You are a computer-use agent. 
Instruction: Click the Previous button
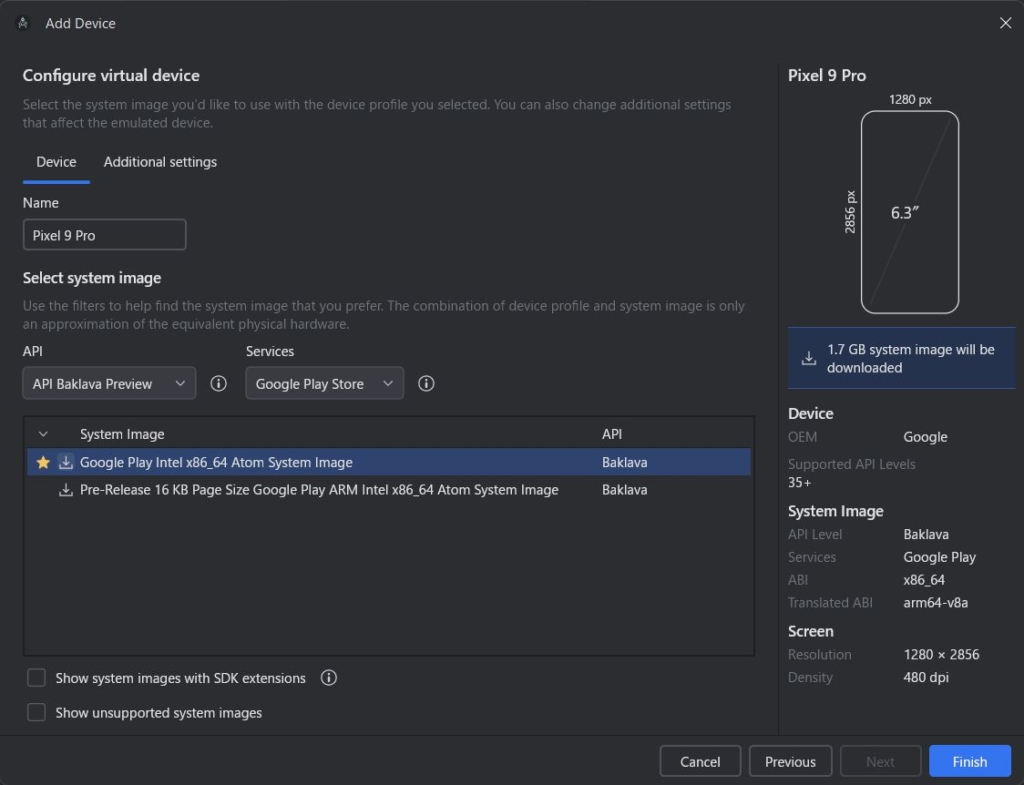click(x=790, y=761)
